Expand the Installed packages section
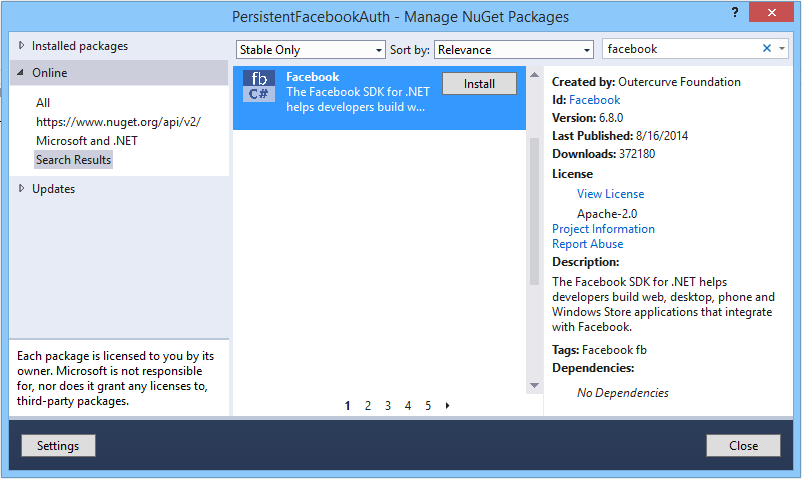The width and height of the screenshot is (802, 479). click(21, 46)
